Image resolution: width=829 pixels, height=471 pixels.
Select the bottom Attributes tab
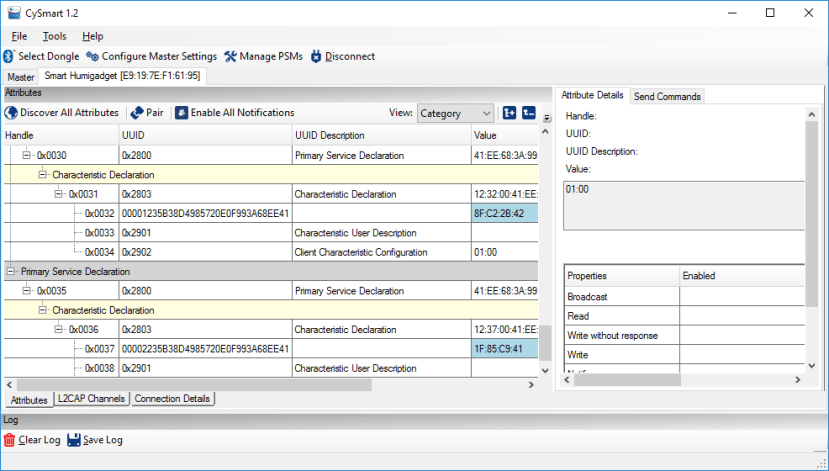tap(29, 400)
